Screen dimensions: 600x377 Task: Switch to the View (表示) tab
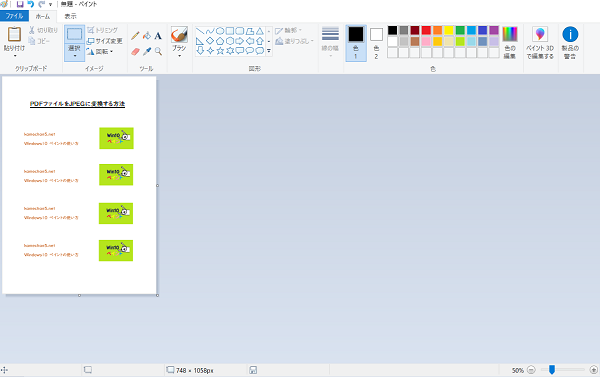click(x=70, y=16)
